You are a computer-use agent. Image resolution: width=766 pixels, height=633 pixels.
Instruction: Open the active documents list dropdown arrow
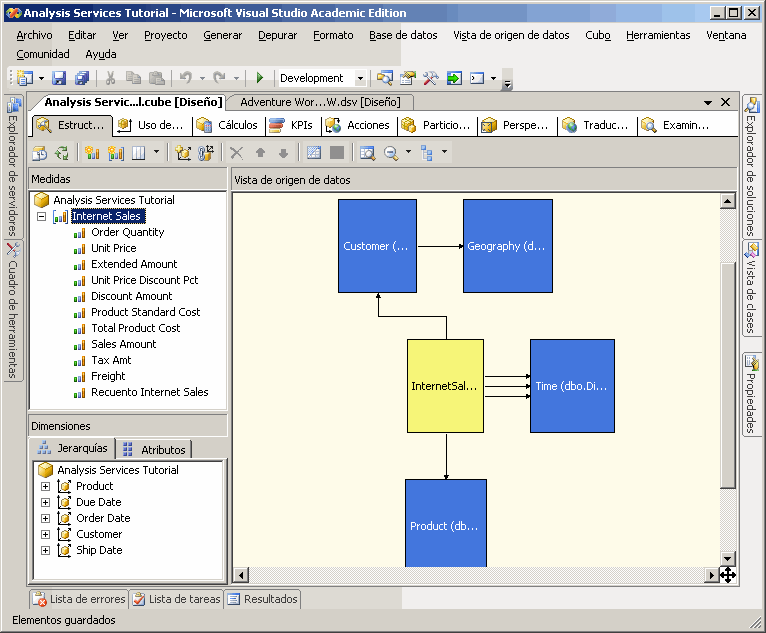coord(707,103)
